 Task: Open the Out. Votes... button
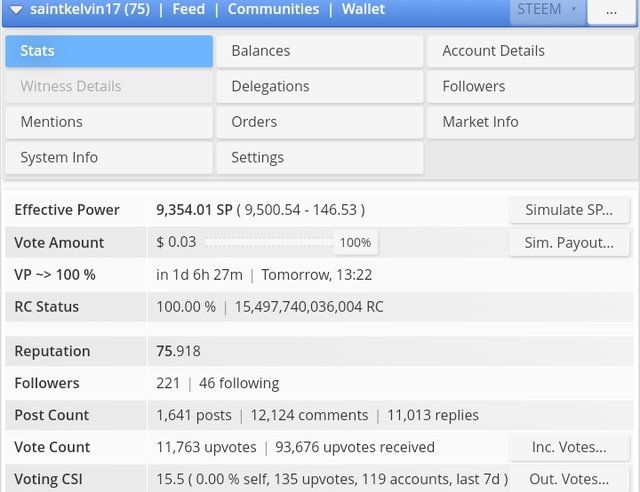coord(569,479)
